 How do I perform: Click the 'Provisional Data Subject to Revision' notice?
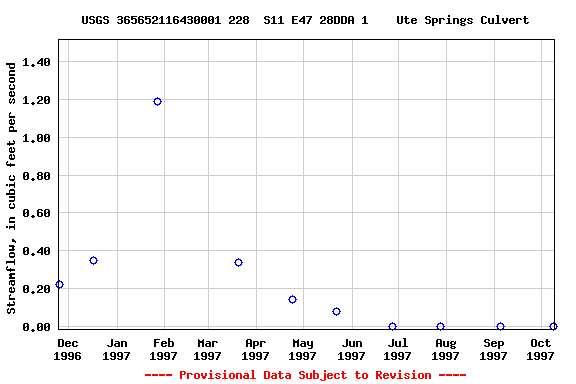click(x=305, y=375)
